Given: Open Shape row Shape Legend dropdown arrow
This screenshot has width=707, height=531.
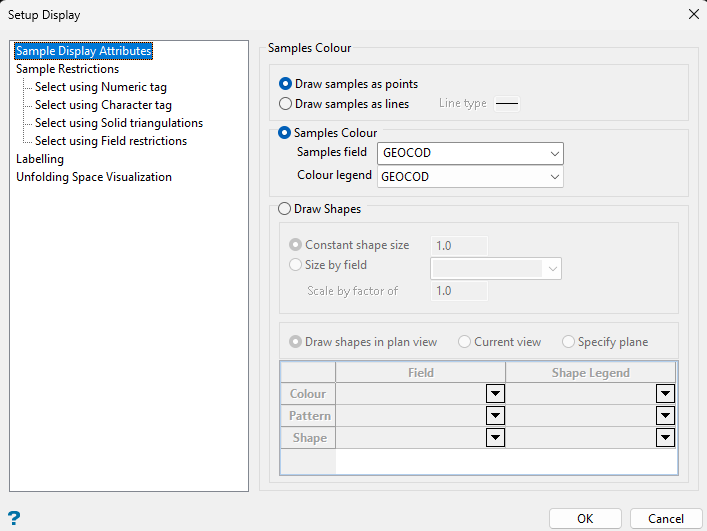Looking at the screenshot, I should pyautogui.click(x=665, y=437).
